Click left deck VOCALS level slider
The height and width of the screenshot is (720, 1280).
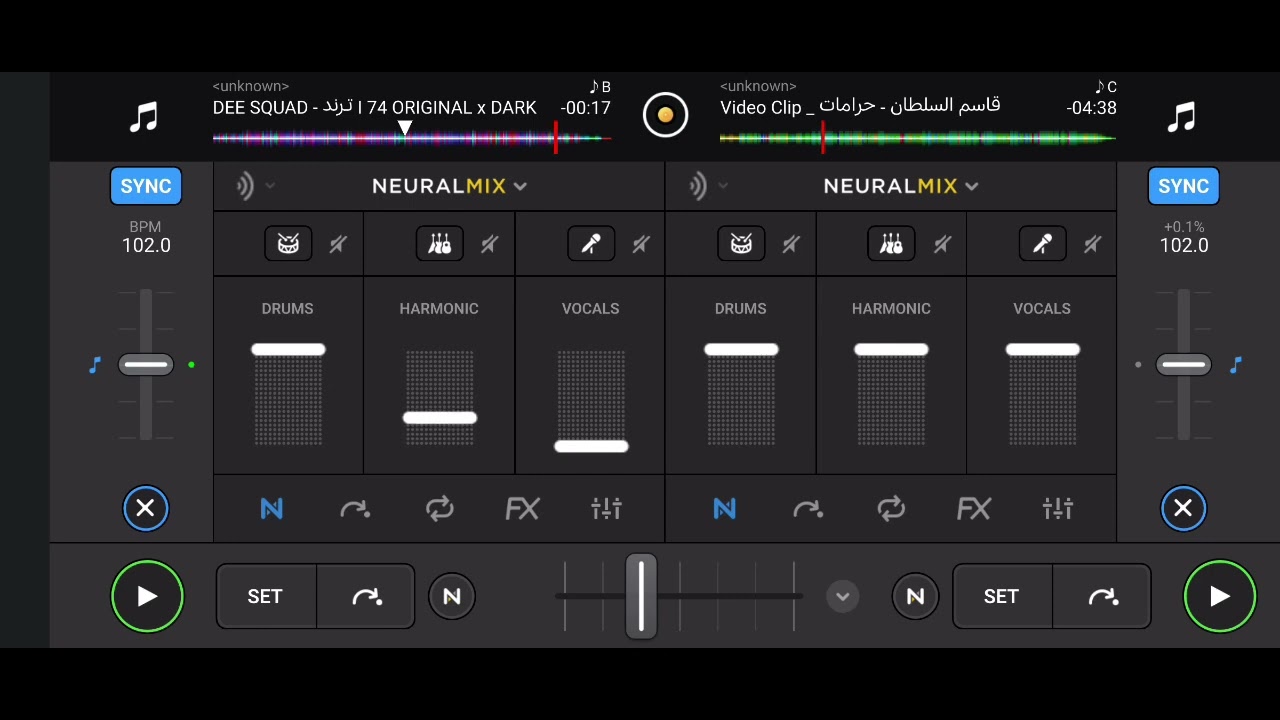591,446
